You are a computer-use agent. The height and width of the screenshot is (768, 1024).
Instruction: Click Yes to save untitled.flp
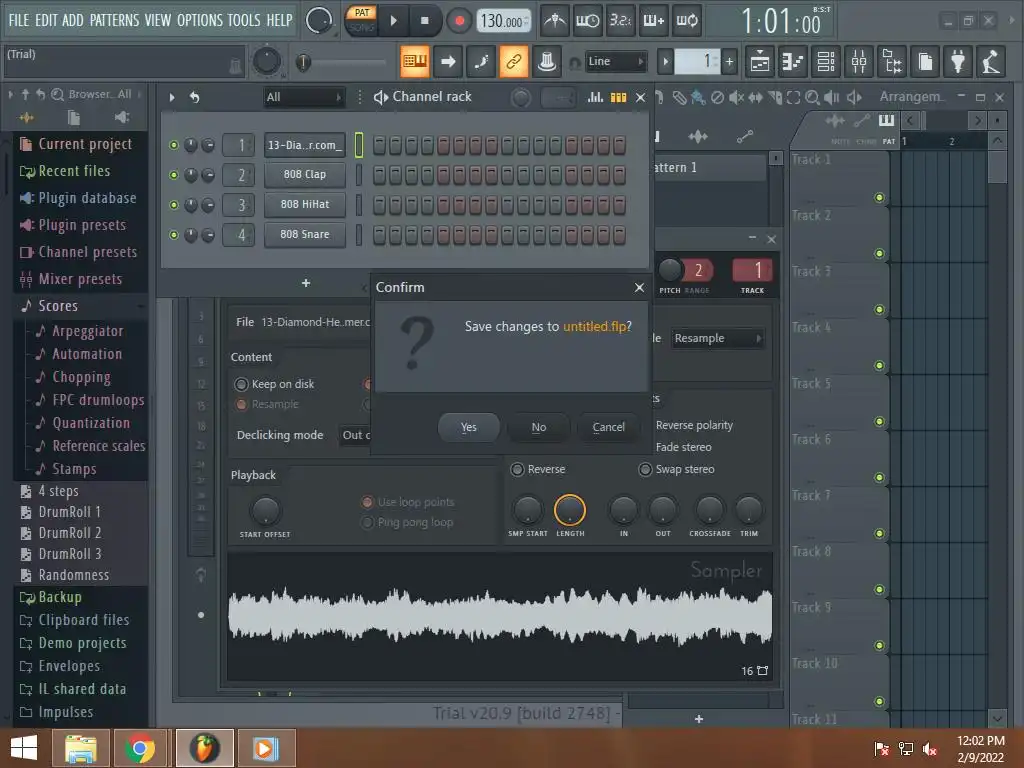pos(468,427)
